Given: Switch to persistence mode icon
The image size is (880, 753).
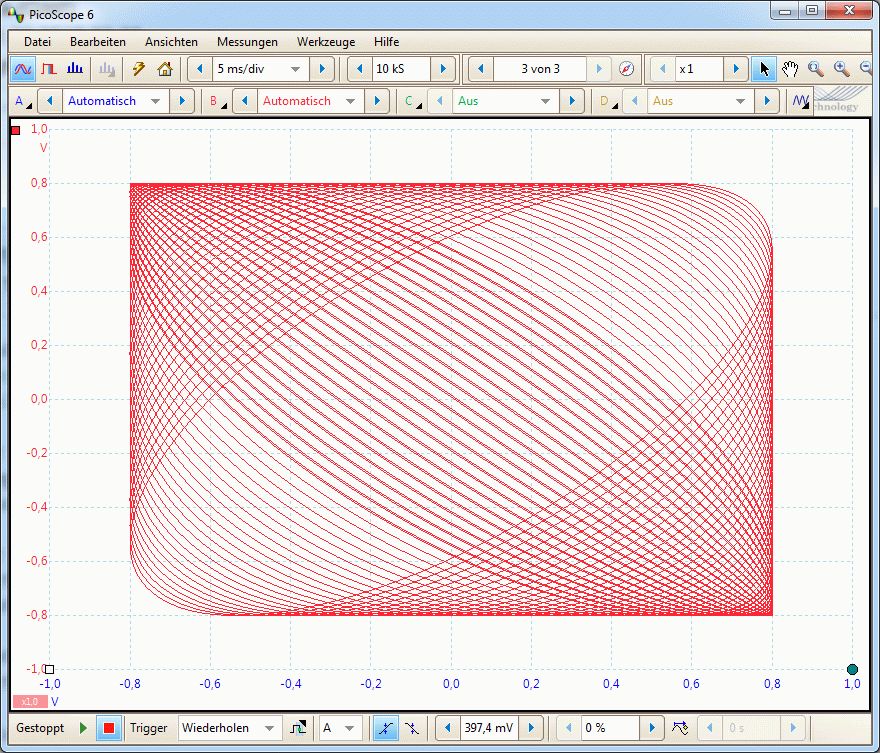Looking at the screenshot, I should click(x=48, y=69).
